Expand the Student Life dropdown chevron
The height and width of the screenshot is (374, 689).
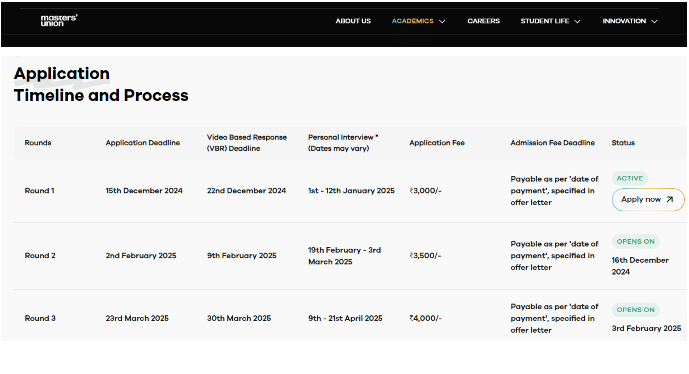577,22
